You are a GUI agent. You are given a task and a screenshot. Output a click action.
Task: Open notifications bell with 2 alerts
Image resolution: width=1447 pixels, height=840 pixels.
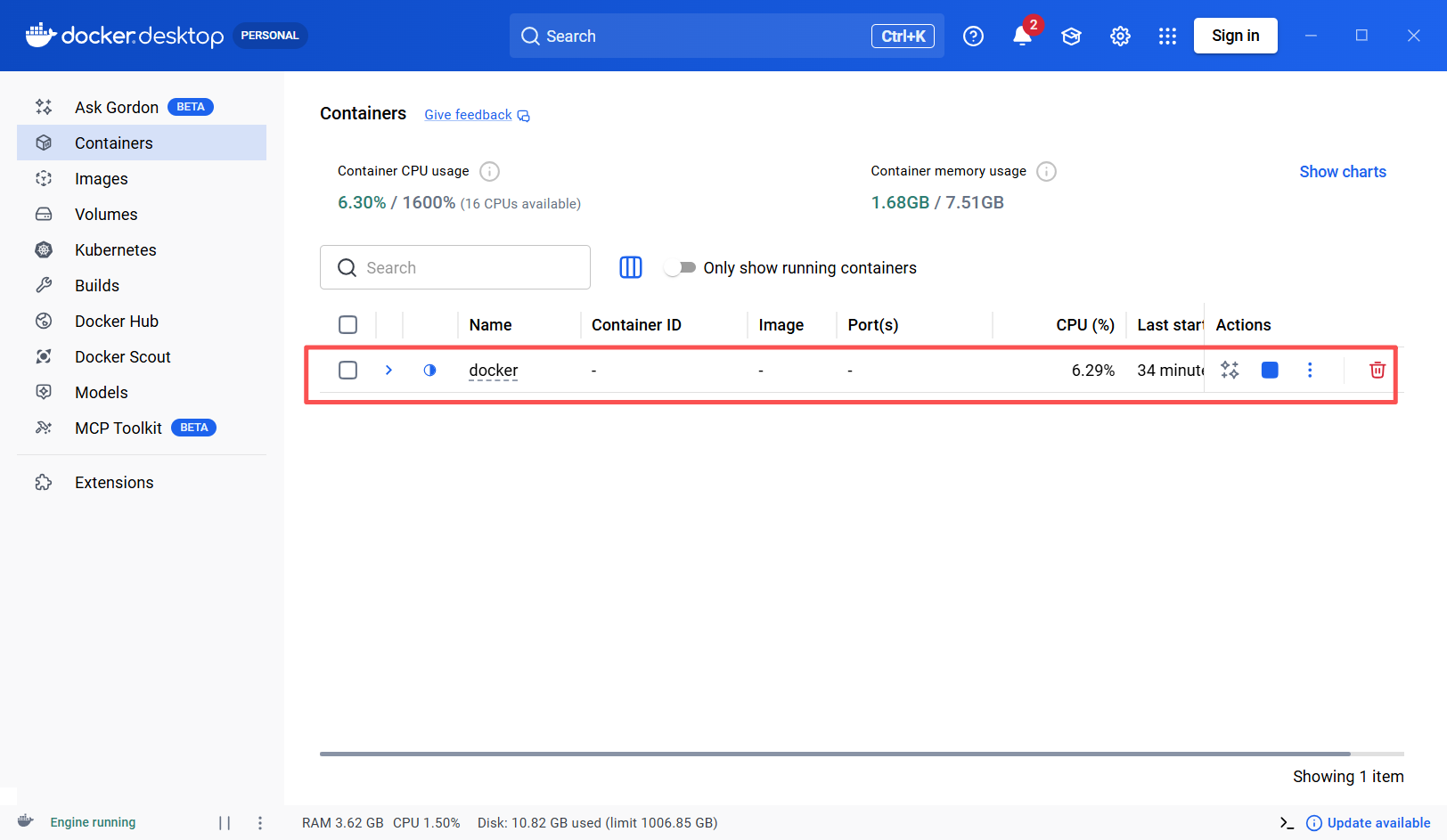point(1023,36)
